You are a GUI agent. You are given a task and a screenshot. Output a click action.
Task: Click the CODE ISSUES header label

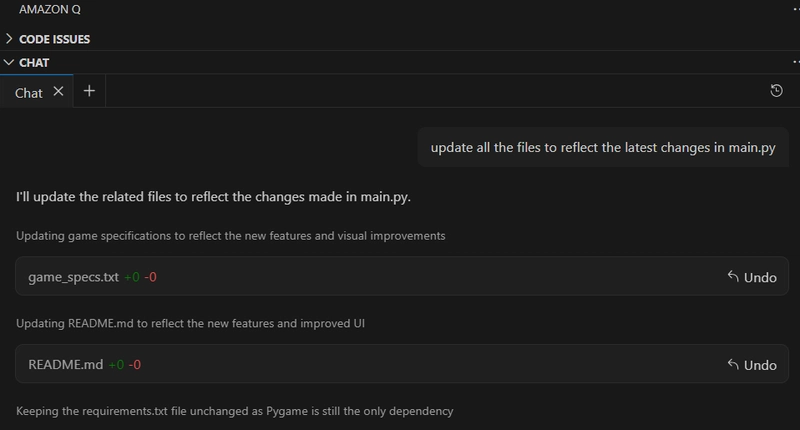coord(54,39)
